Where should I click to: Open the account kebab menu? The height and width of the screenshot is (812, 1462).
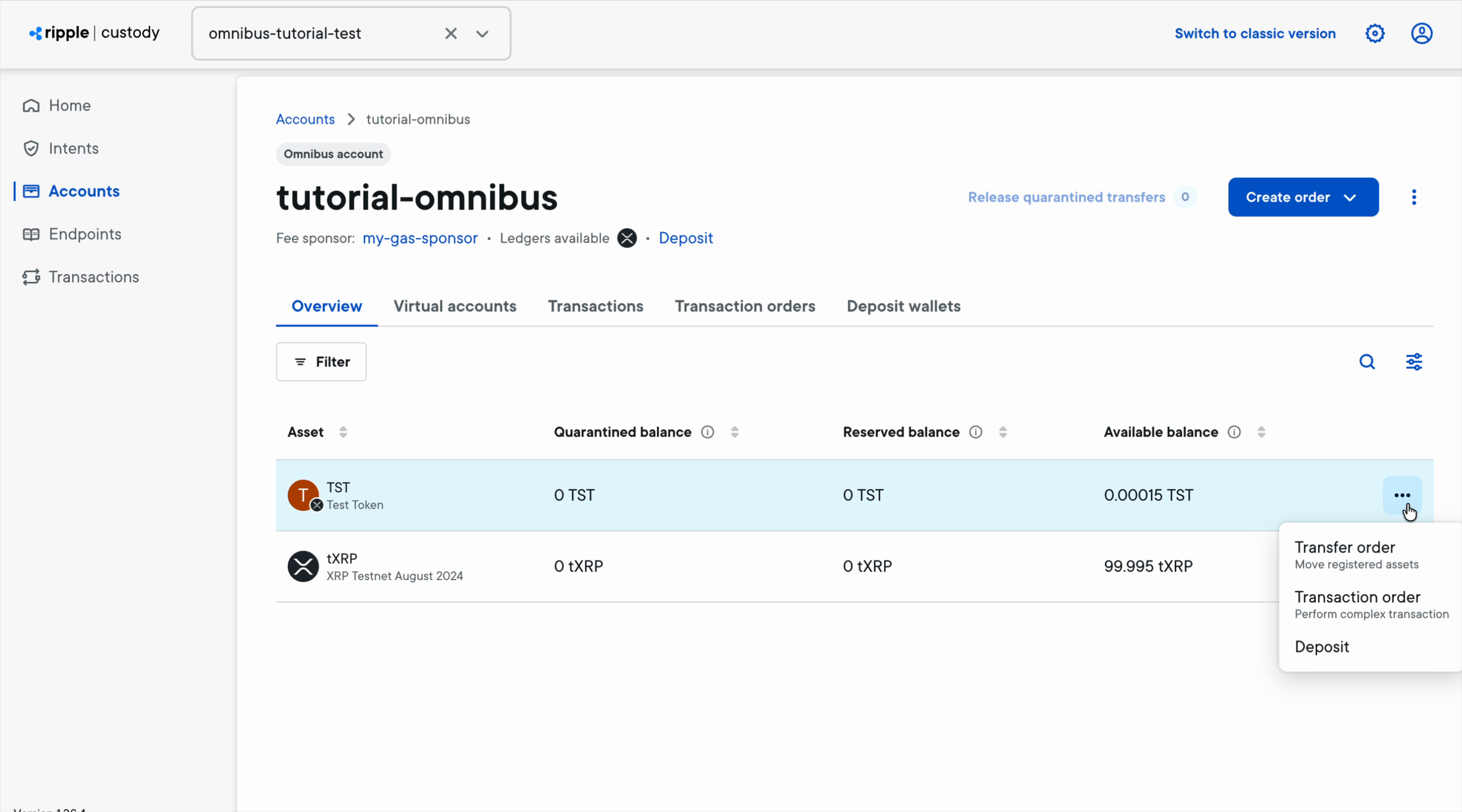coord(1414,197)
